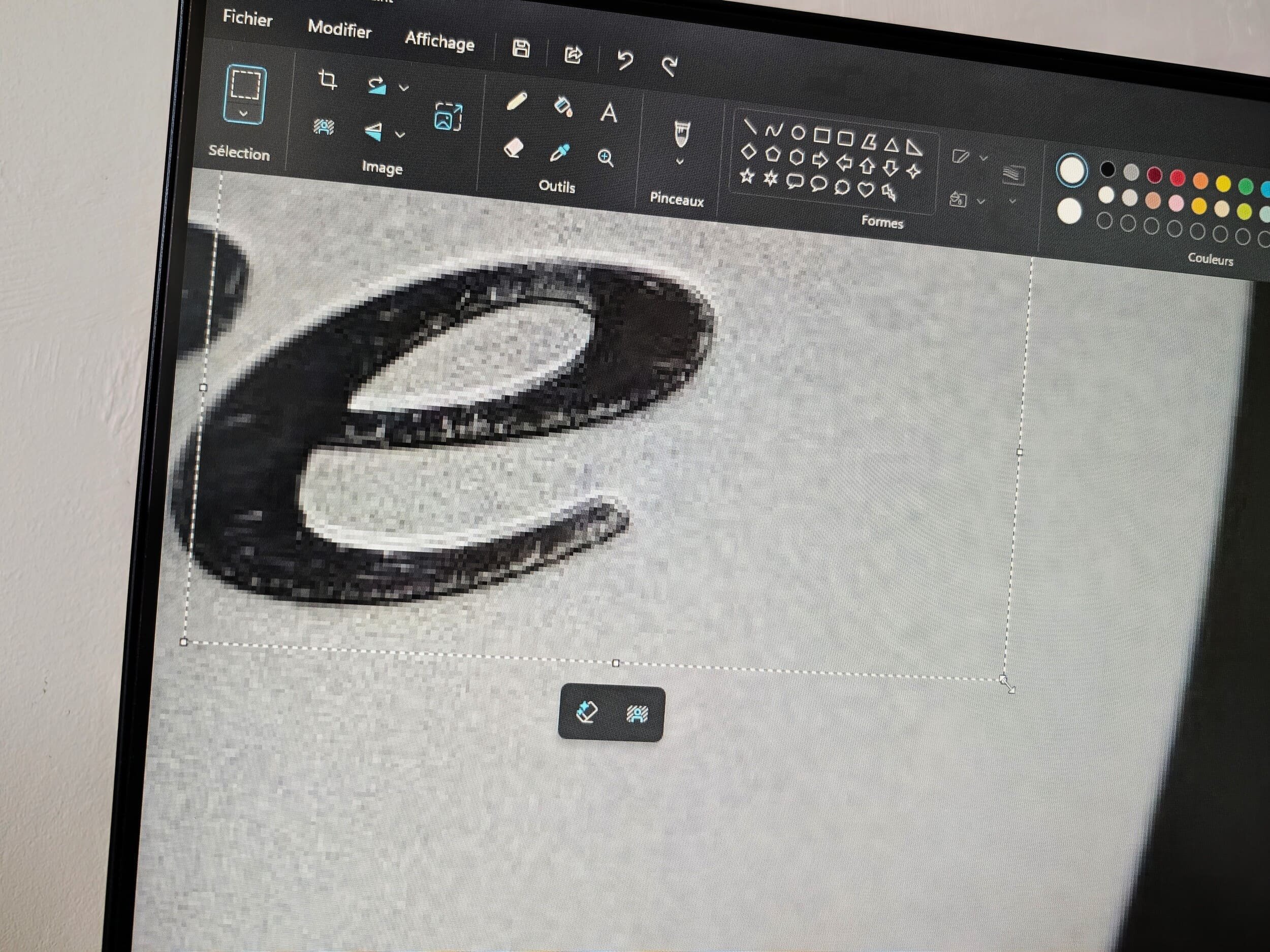
Task: Click the Save floppy disk icon
Action: (521, 49)
